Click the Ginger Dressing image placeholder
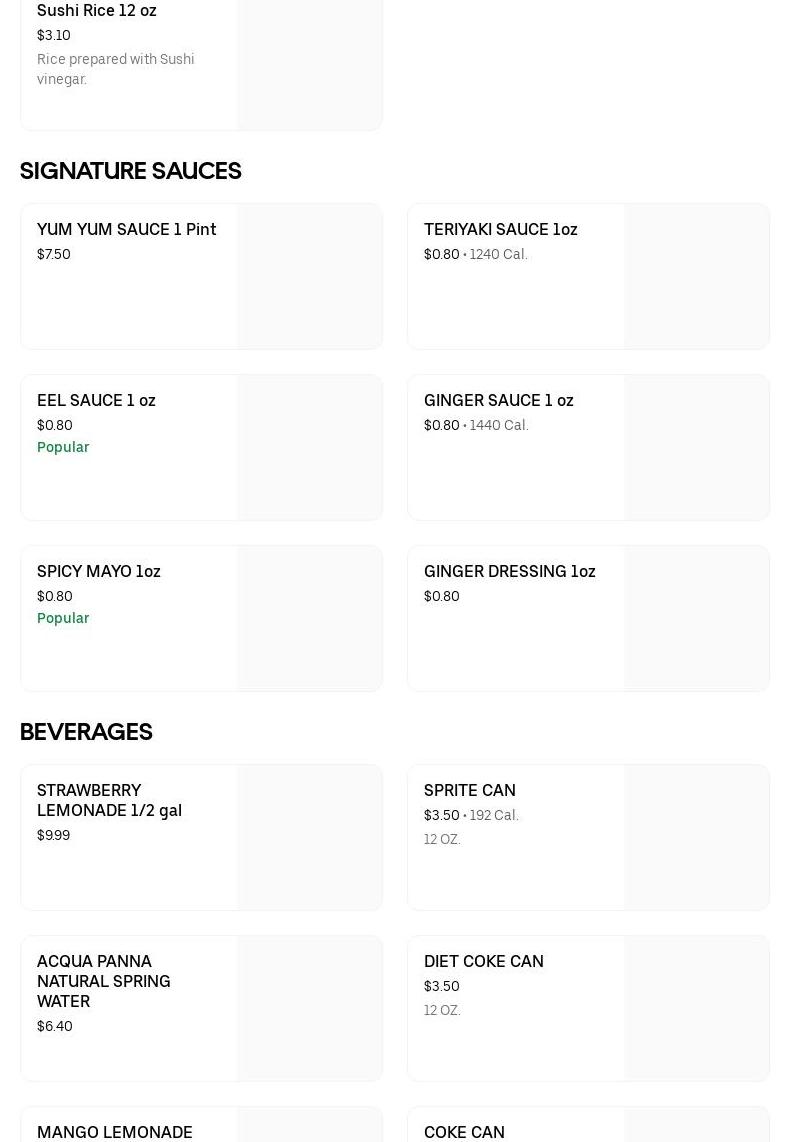The height and width of the screenshot is (1142, 804). click(696, 619)
